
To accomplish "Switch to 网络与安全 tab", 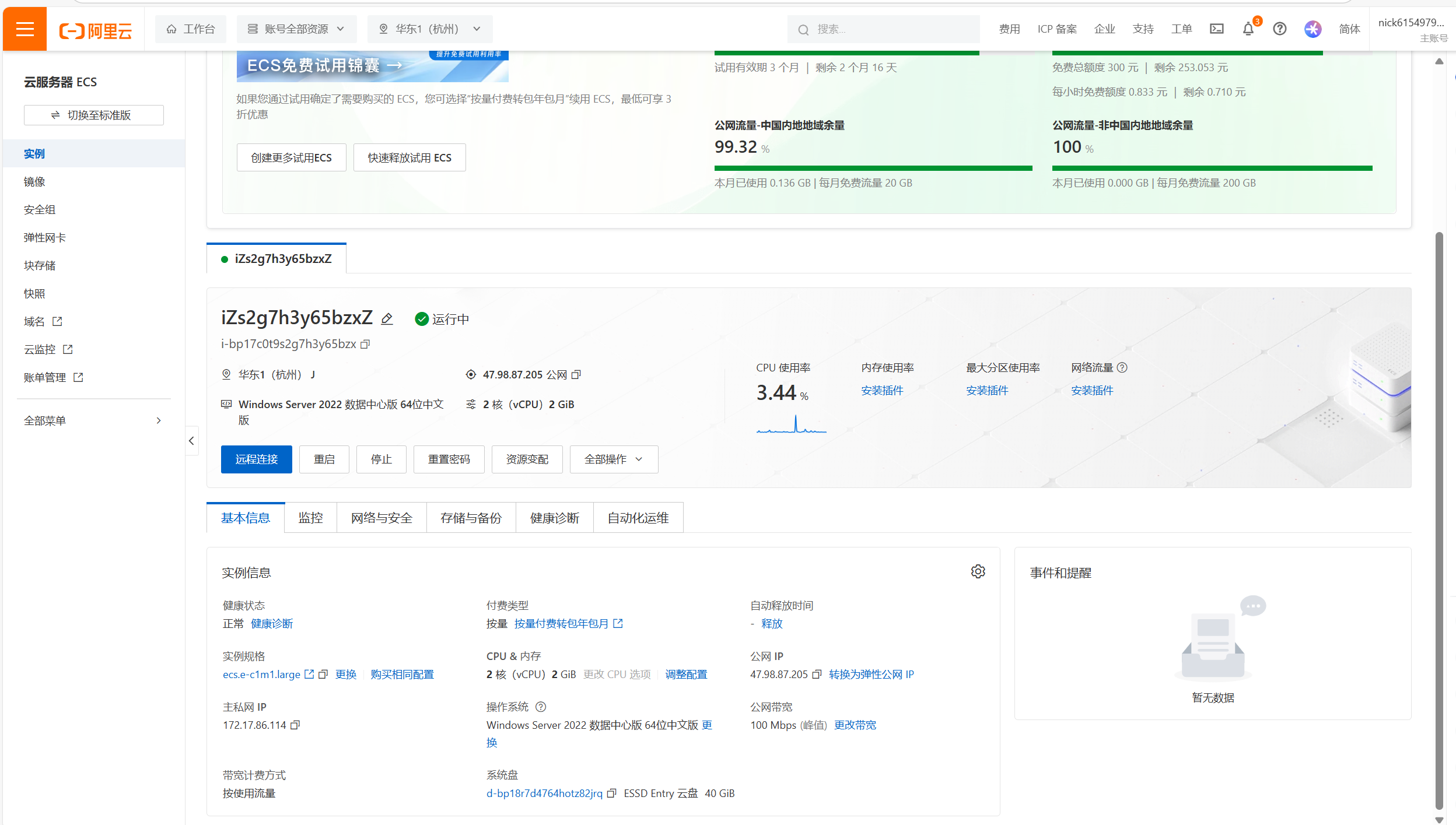I will 381,518.
